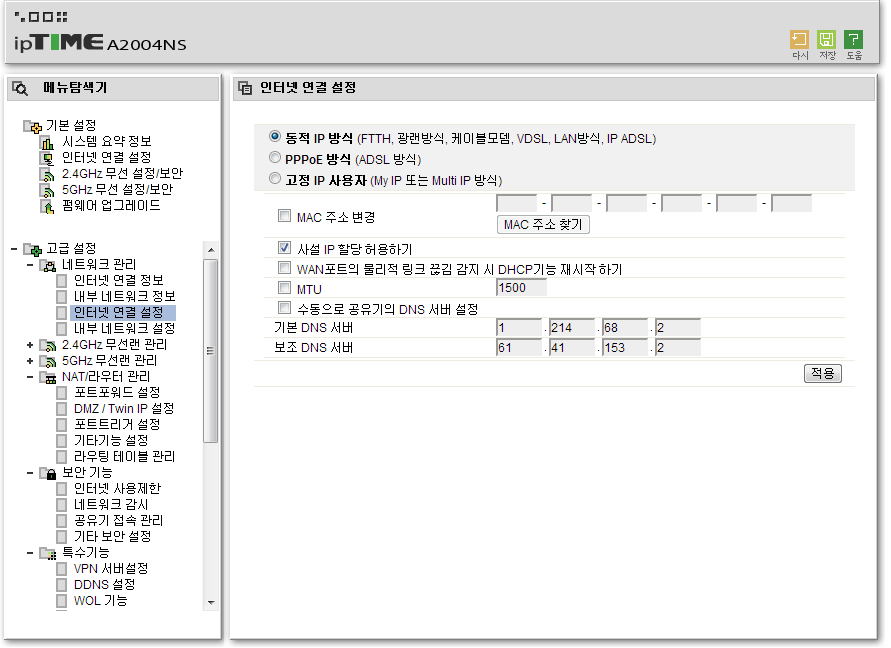The image size is (891, 648).
Task: Open VPN 서버설정 link
Action: click(x=111, y=568)
